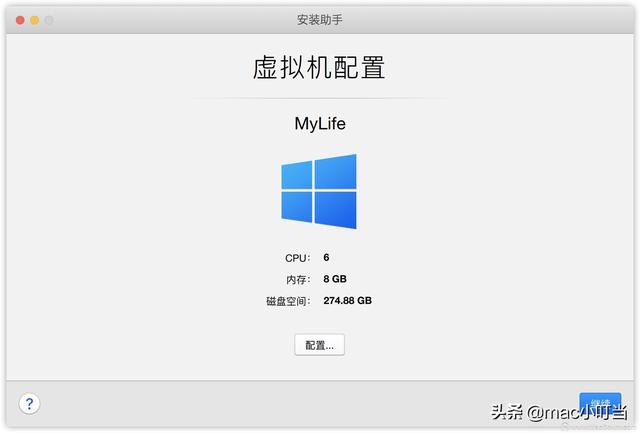
Task: Open help with the question mark button
Action: [29, 404]
